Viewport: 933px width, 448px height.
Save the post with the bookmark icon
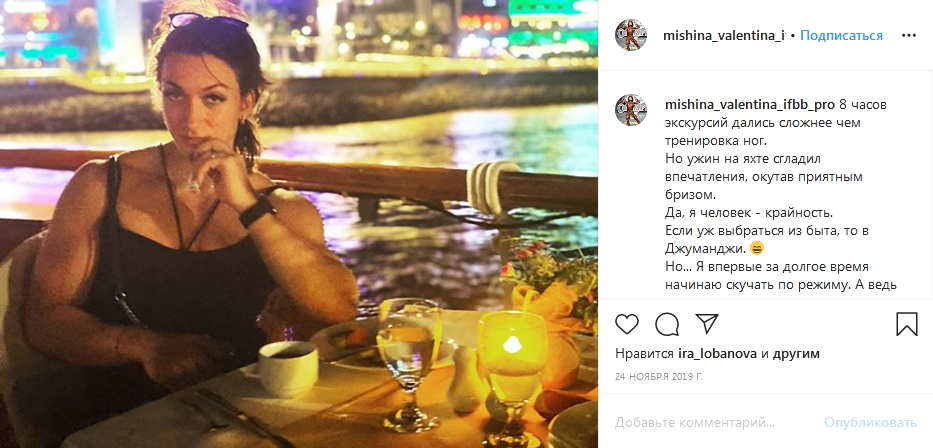907,324
